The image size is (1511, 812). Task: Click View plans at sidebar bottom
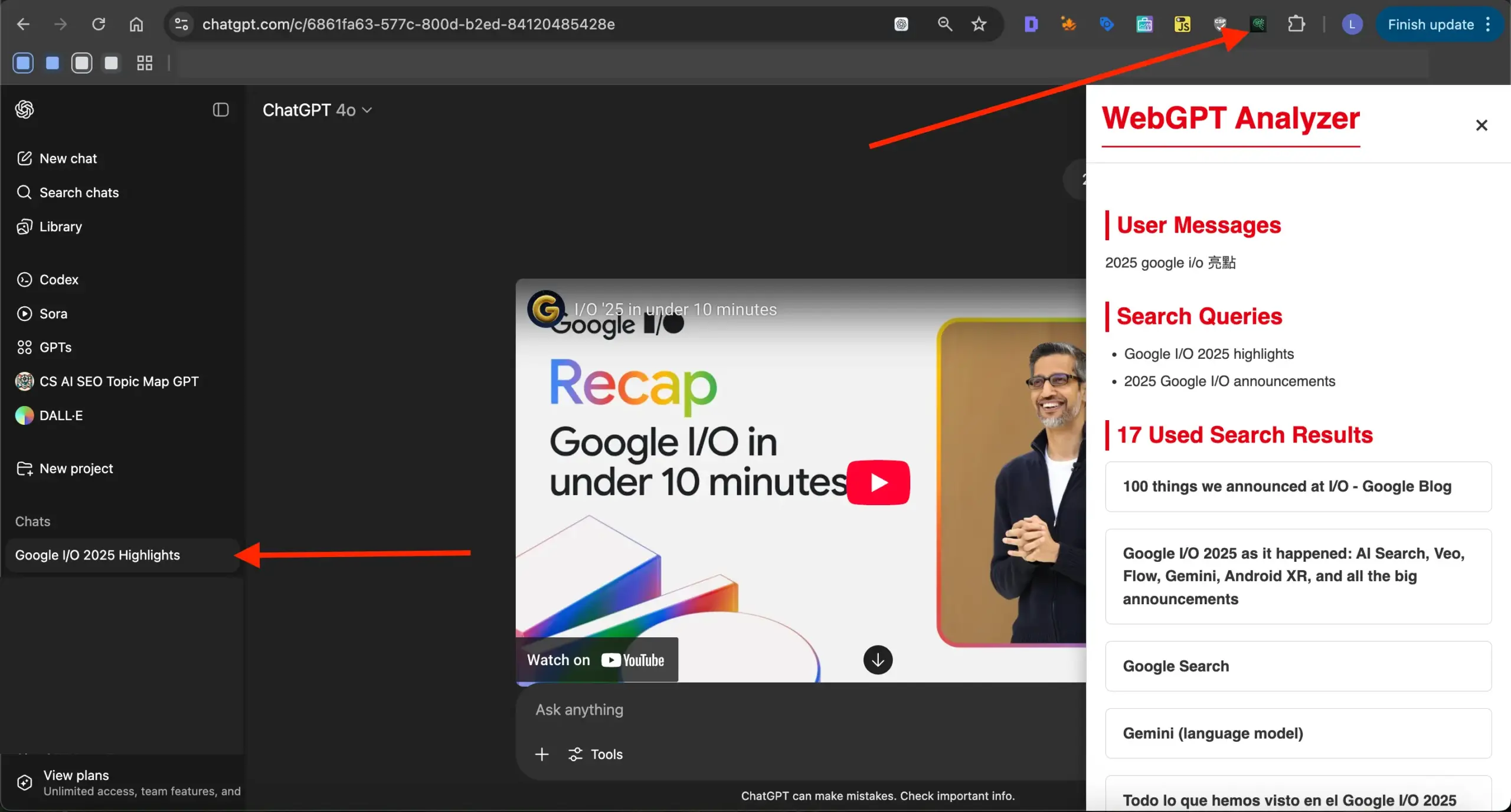(122, 782)
